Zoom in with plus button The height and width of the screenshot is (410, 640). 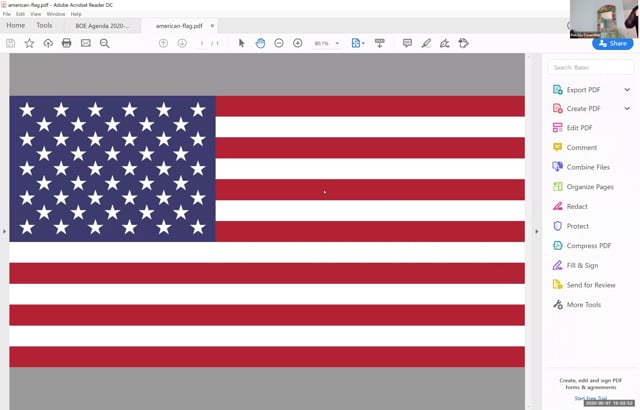click(298, 43)
